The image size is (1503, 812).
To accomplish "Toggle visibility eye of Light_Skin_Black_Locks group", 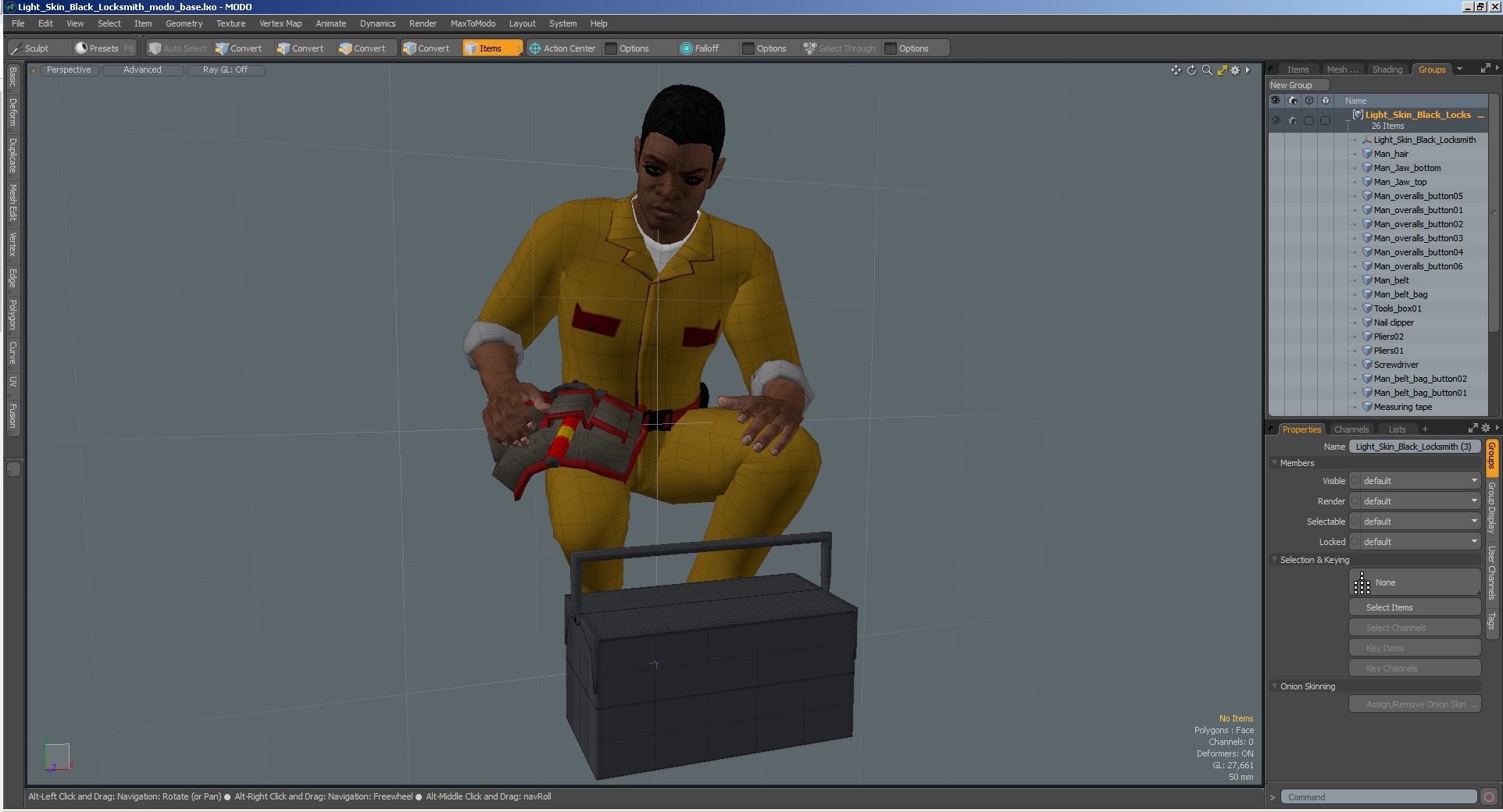I will pos(1276,120).
